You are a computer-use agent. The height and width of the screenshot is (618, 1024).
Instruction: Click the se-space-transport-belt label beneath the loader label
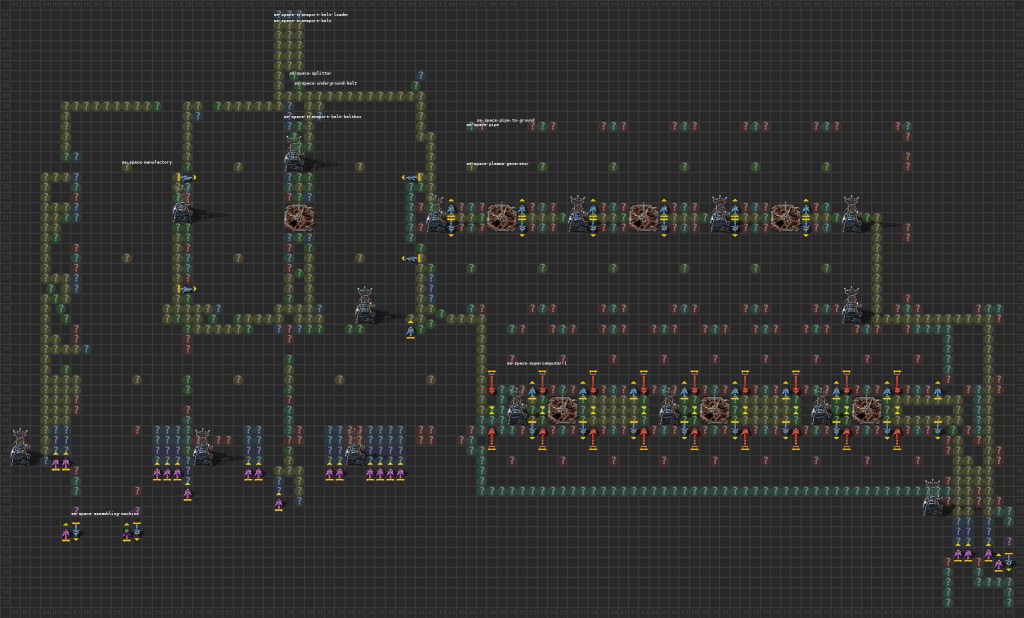coord(302,20)
